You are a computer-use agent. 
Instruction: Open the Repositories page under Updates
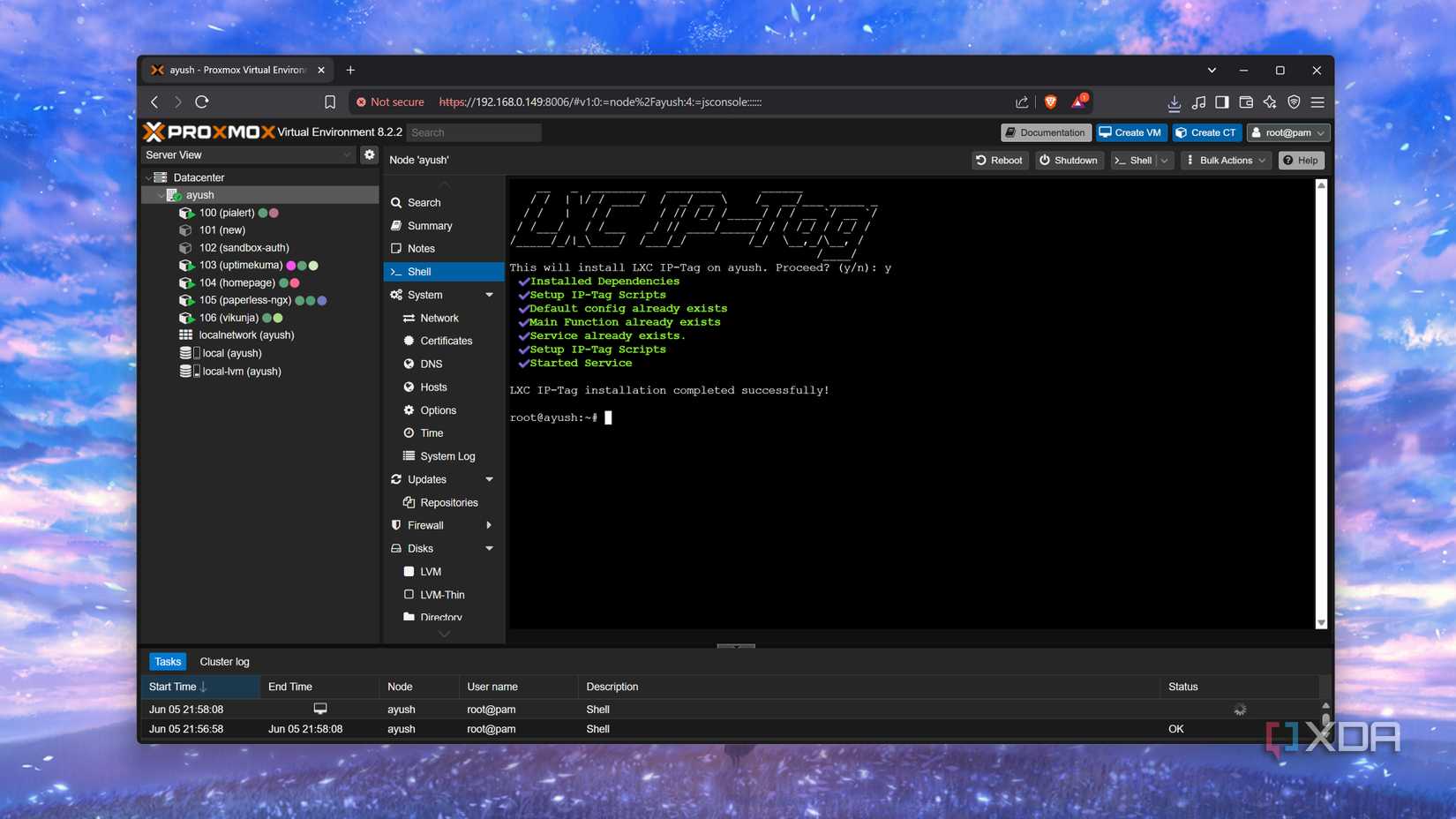(449, 502)
